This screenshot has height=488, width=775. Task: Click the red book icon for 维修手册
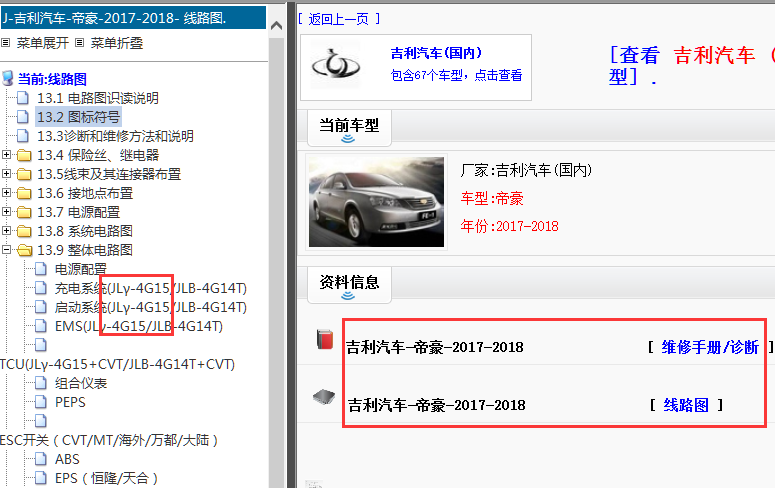pos(325,339)
